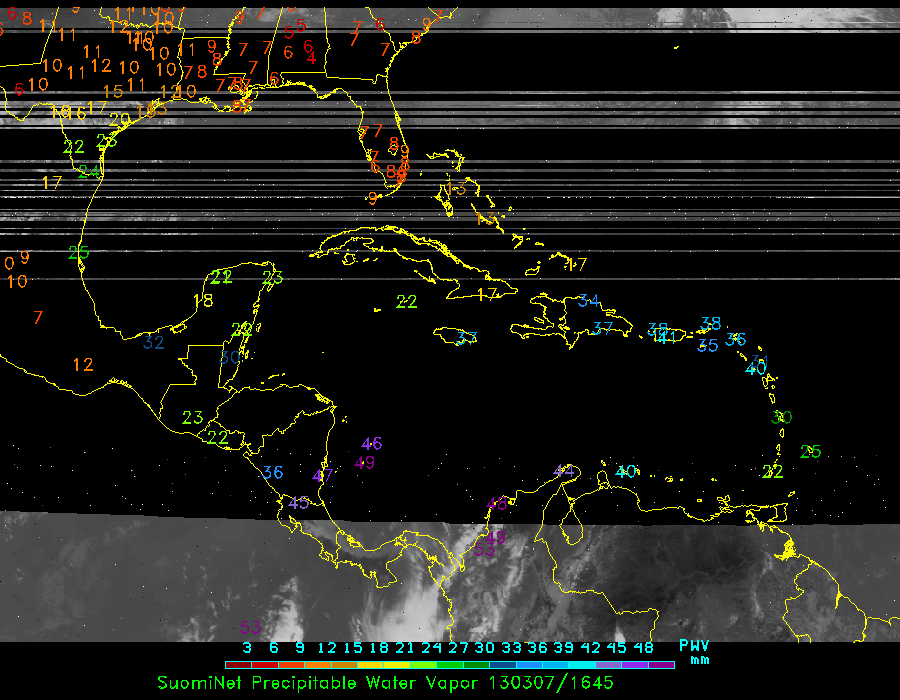
Task: Select the SuomiNet Precipitable Water Vapor title
Action: pyautogui.click(x=319, y=682)
